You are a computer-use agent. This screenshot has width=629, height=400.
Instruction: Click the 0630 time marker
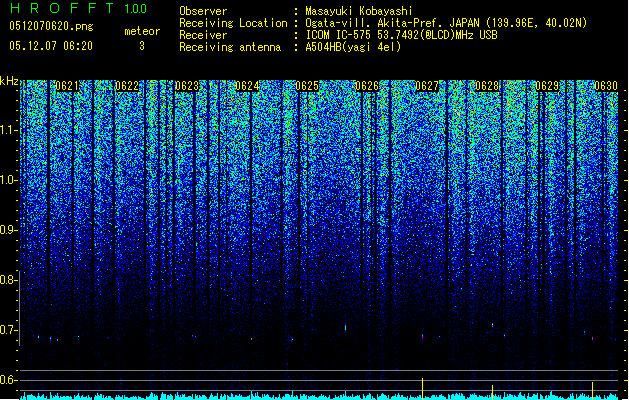point(606,86)
